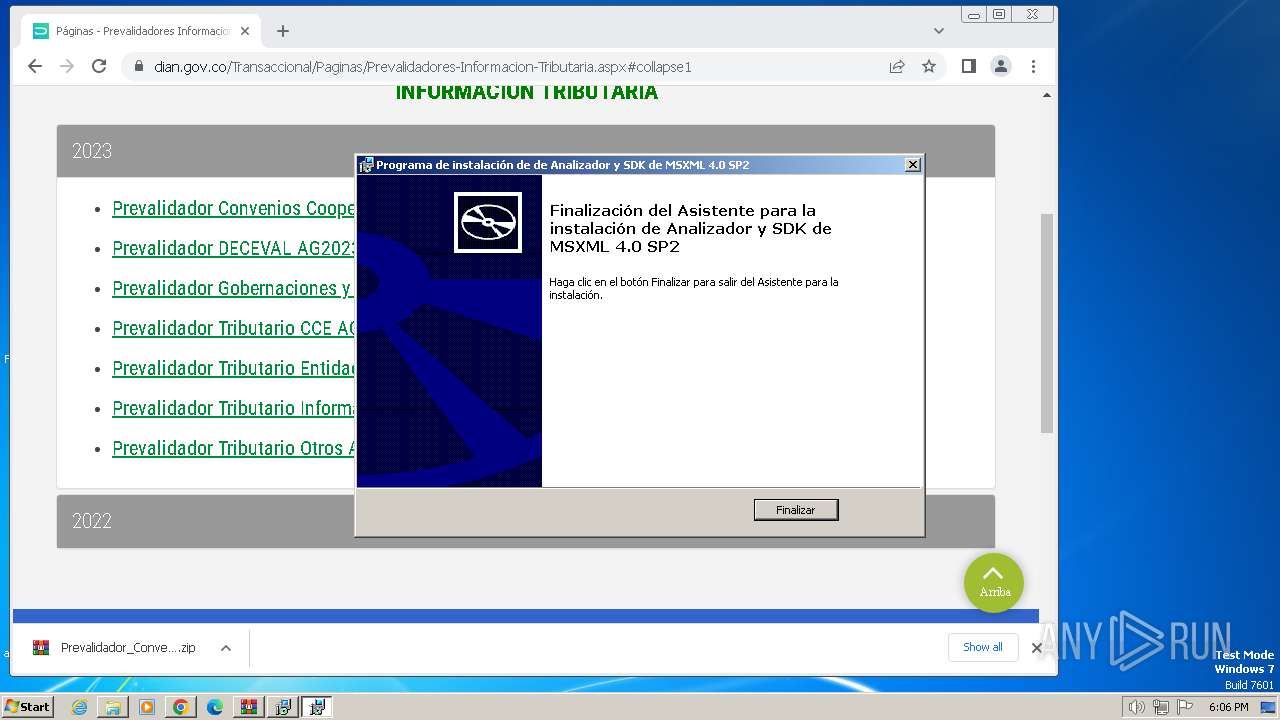1280x720 pixels.
Task: Click the address bar URL
Action: click(x=422, y=67)
